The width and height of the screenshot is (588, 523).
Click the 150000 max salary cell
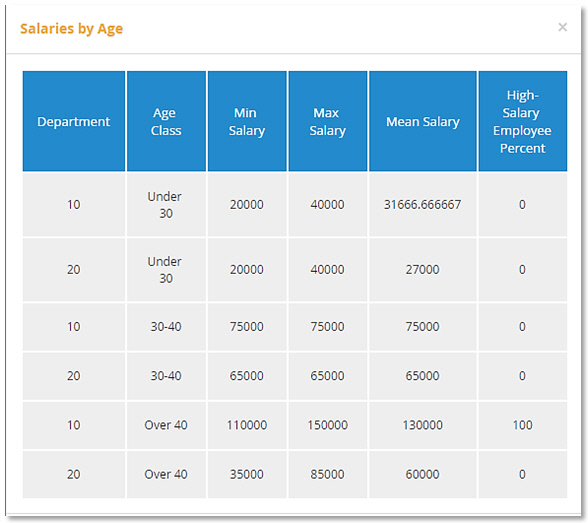[x=327, y=425]
